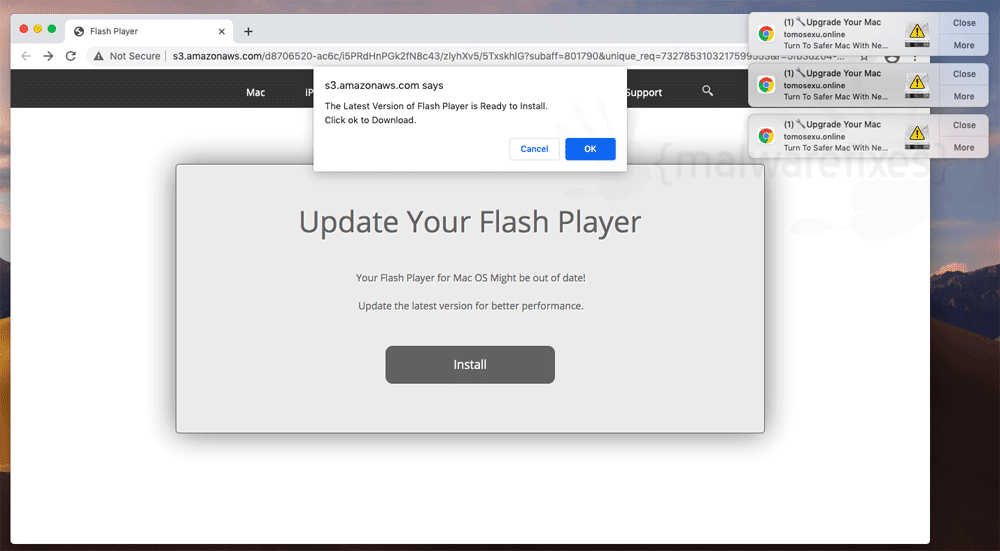This screenshot has height=551, width=1000.
Task: Click the green window fullscreen button
Action: 52,29
